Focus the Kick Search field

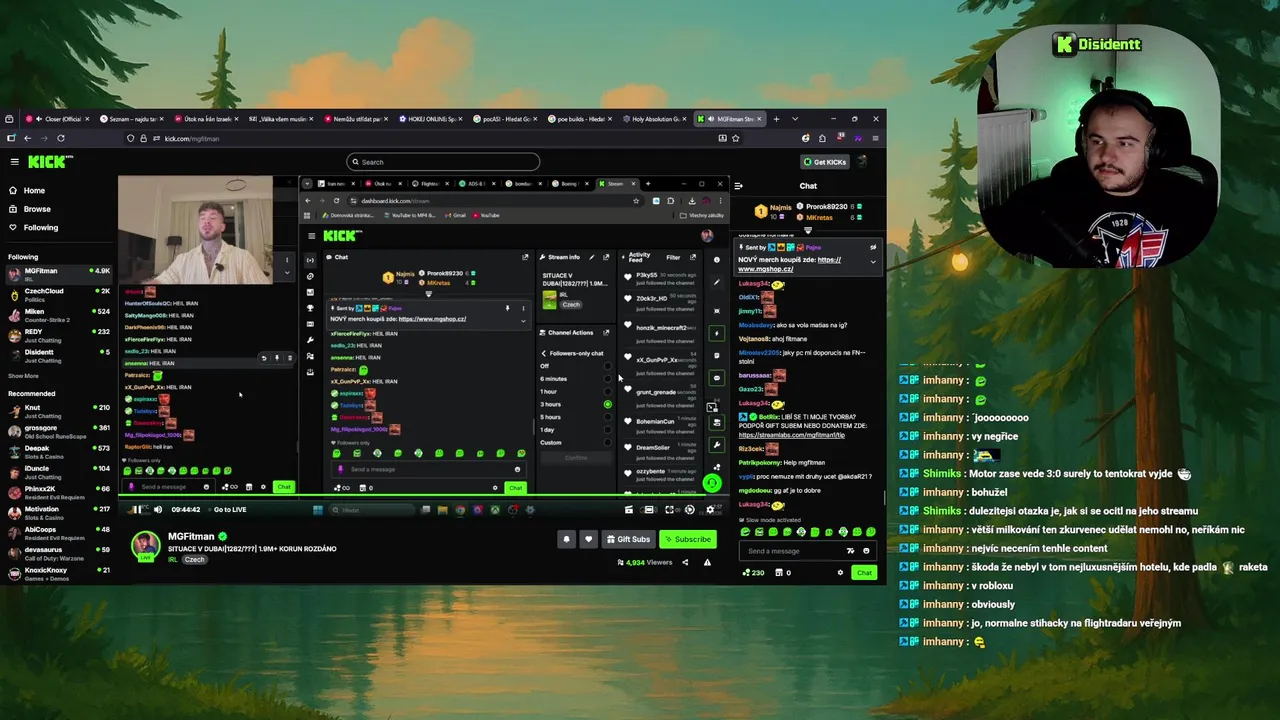click(443, 162)
